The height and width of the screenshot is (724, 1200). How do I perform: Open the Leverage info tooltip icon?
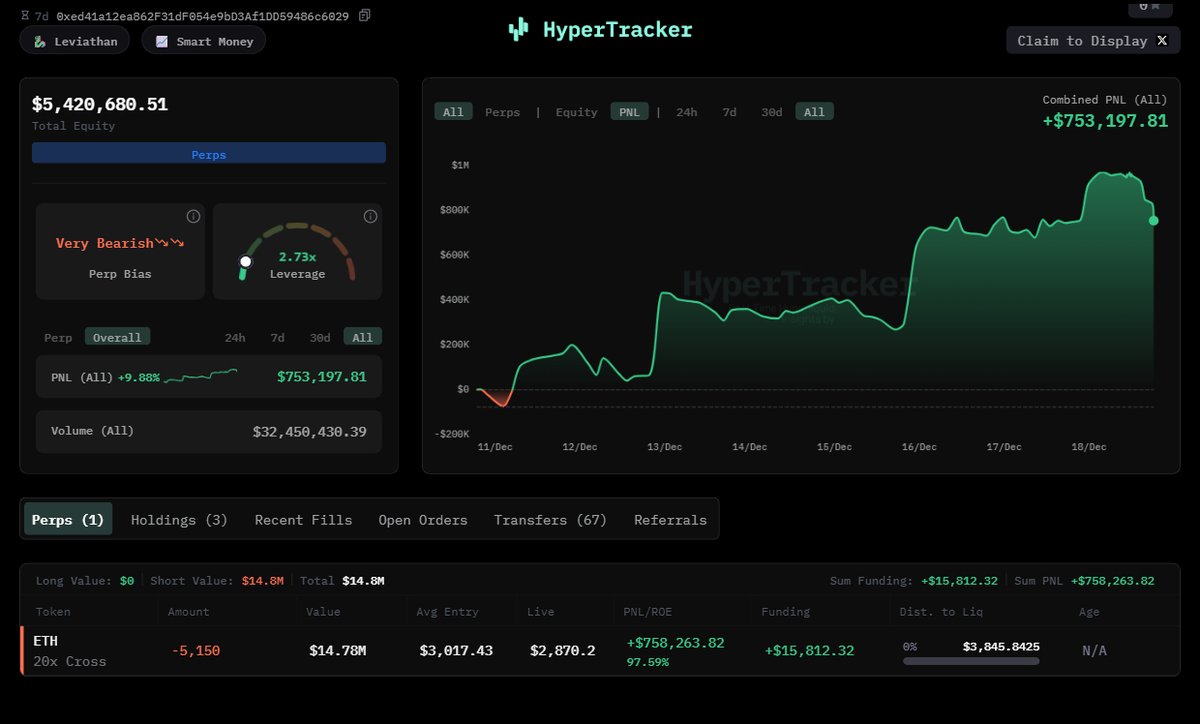370,217
